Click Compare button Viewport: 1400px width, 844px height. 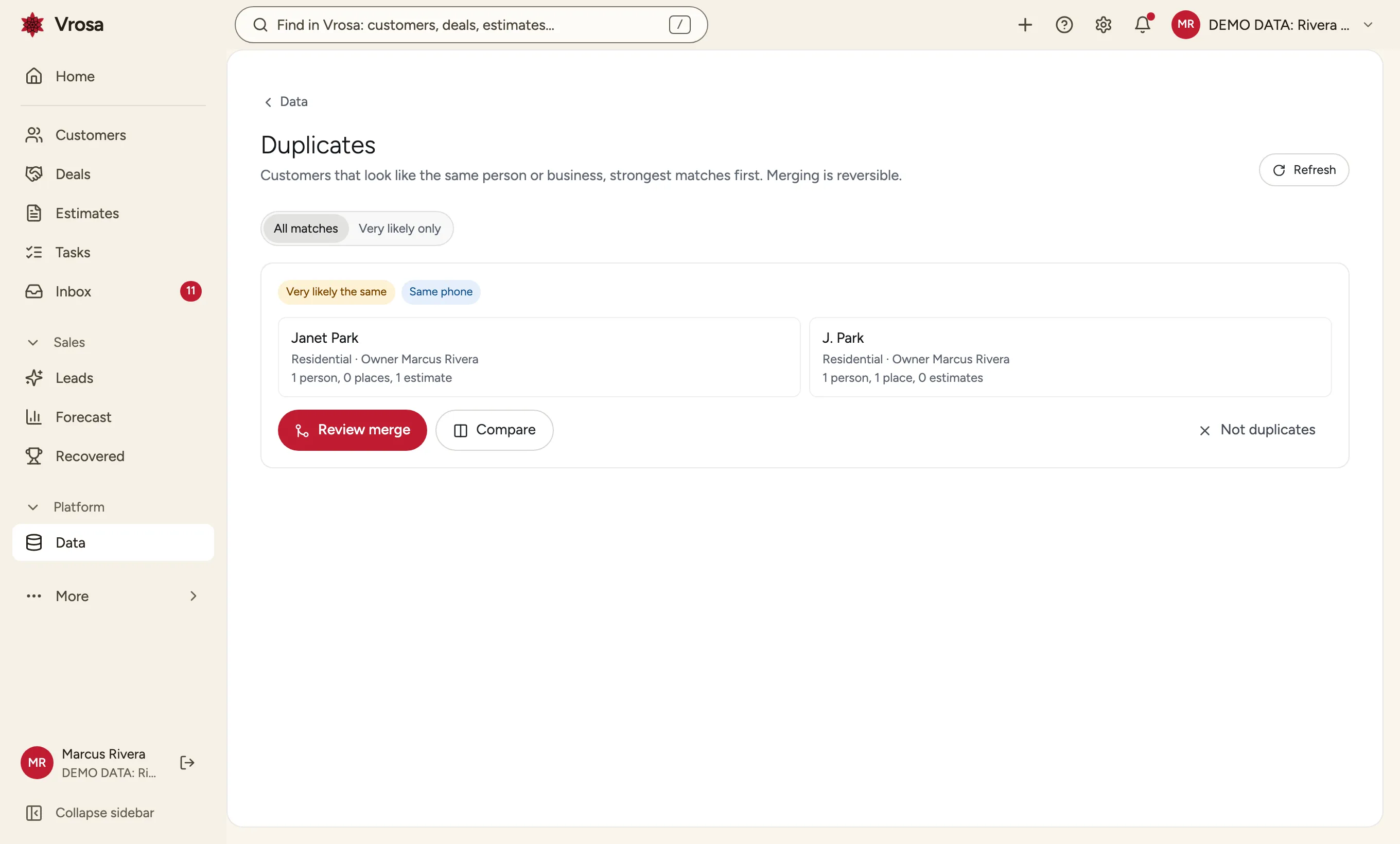click(494, 431)
